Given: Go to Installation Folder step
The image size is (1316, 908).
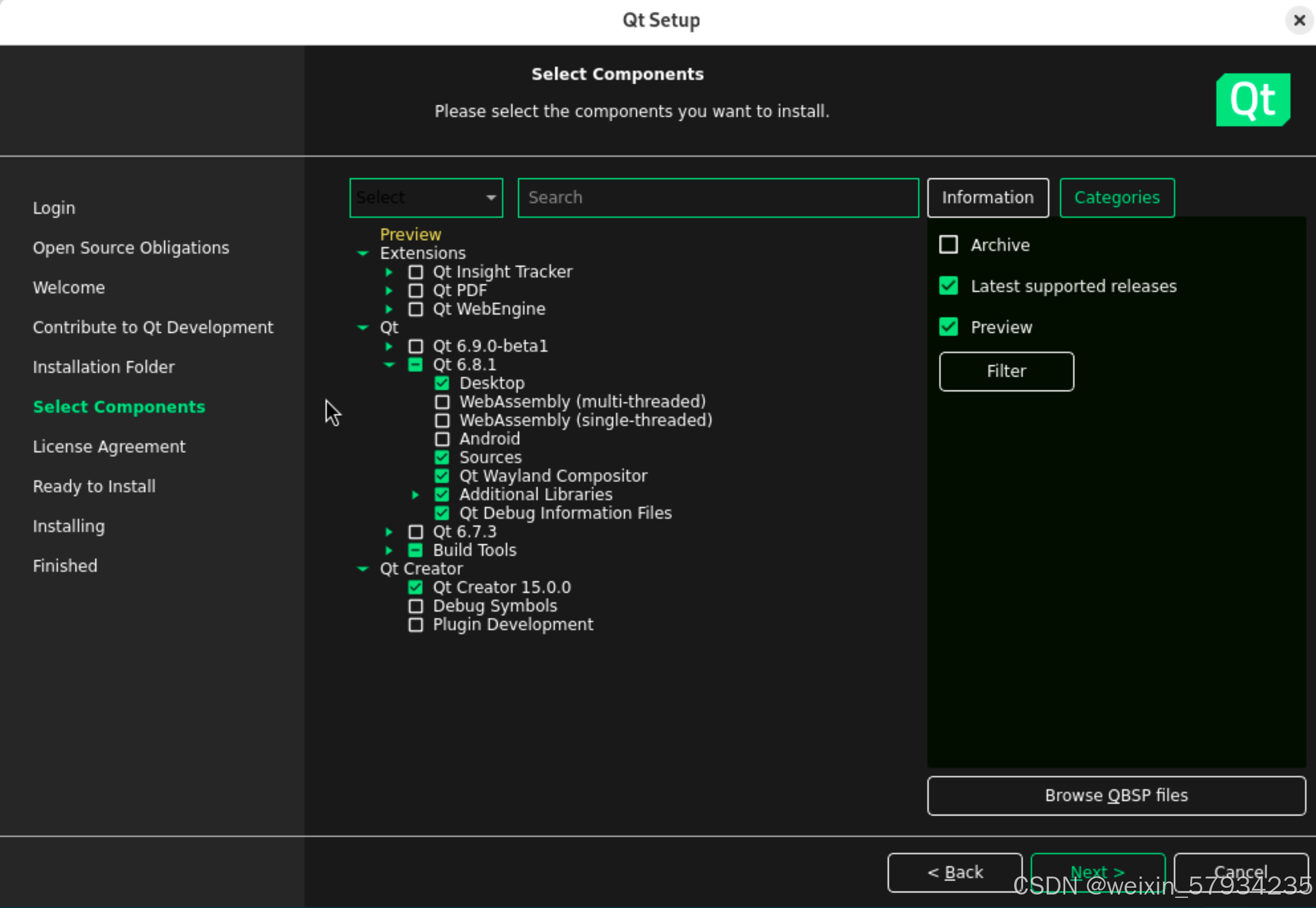Looking at the screenshot, I should click(104, 367).
